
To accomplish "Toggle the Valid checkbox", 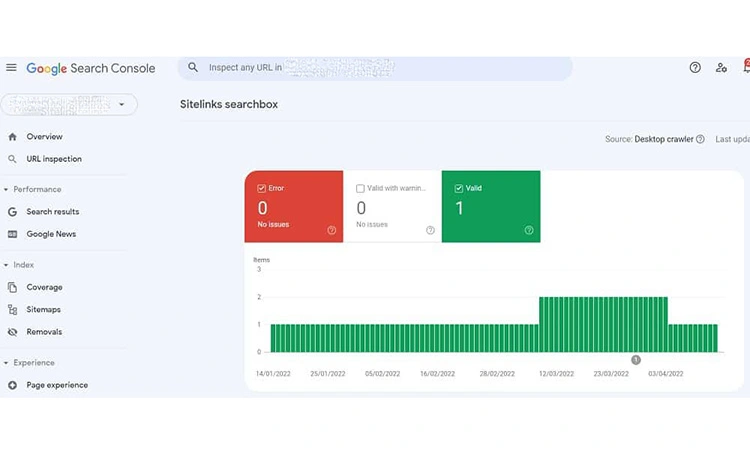I will [459, 188].
